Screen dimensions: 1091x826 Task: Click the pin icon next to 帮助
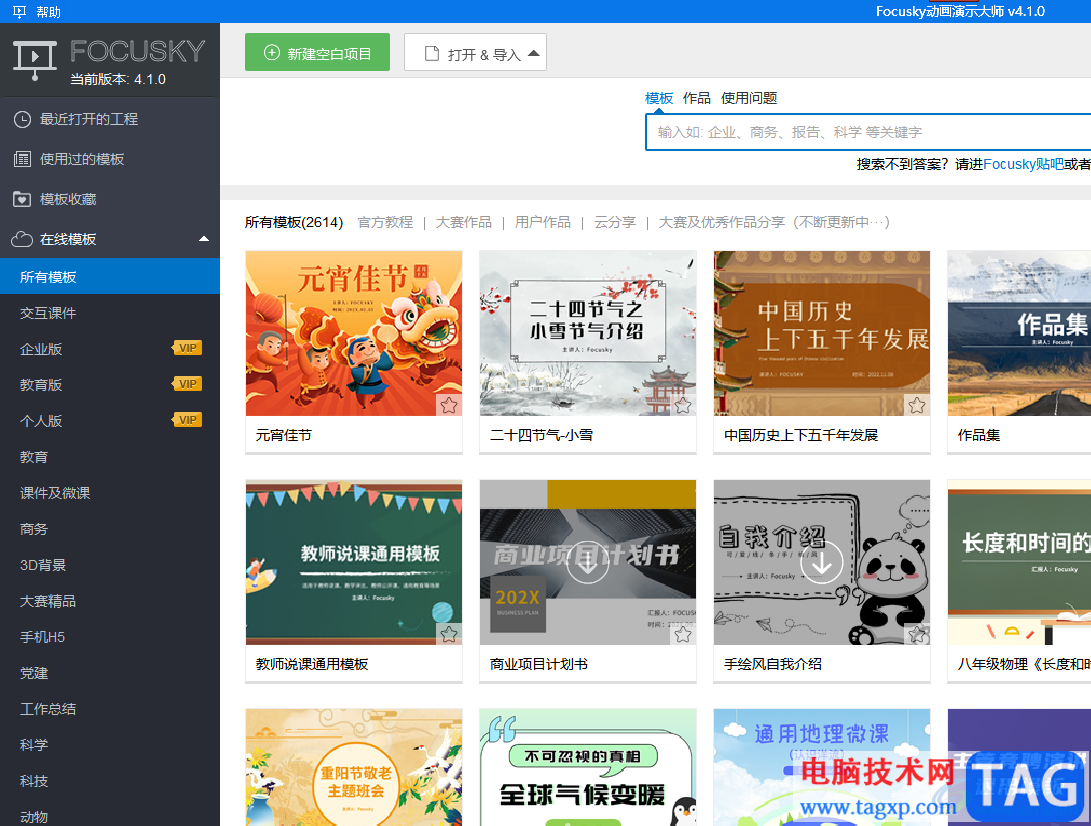coord(19,12)
